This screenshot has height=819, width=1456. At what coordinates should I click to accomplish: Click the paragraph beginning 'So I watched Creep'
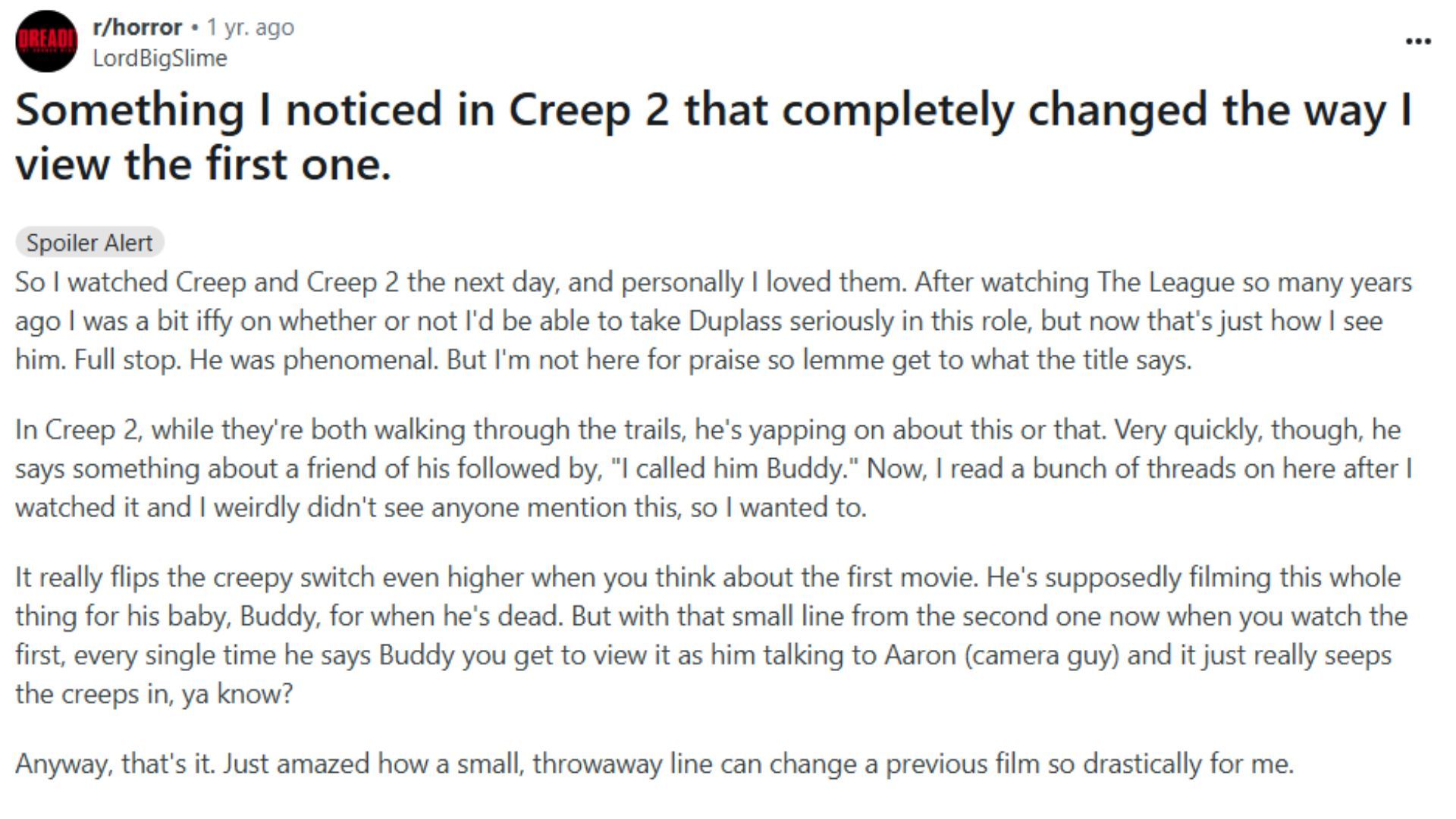(x=713, y=321)
